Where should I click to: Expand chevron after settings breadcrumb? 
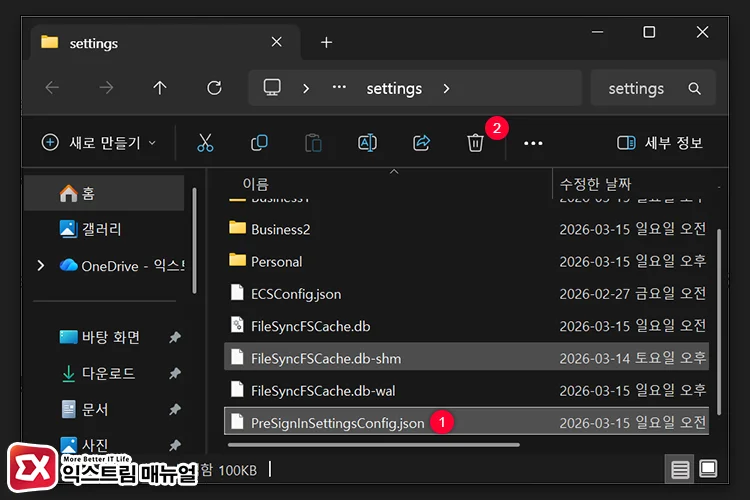(x=446, y=89)
